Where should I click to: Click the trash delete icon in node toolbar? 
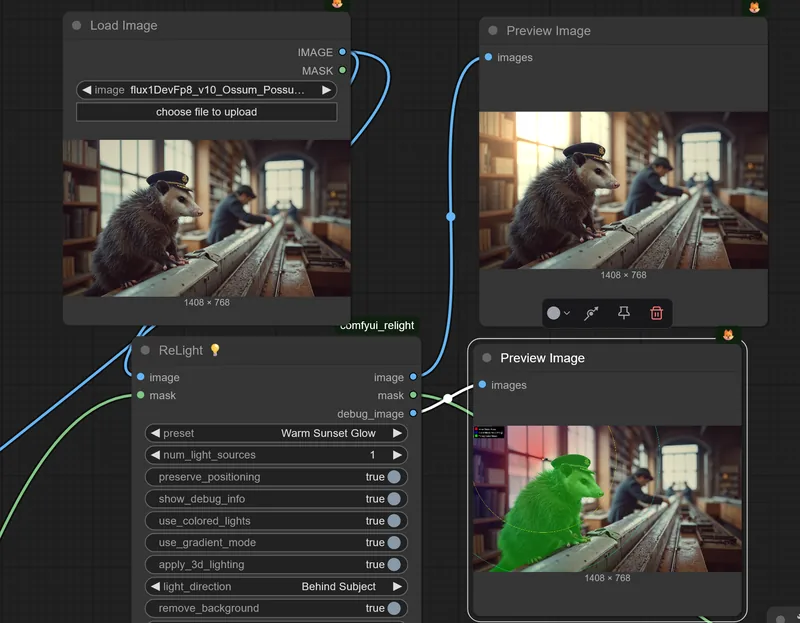point(656,313)
